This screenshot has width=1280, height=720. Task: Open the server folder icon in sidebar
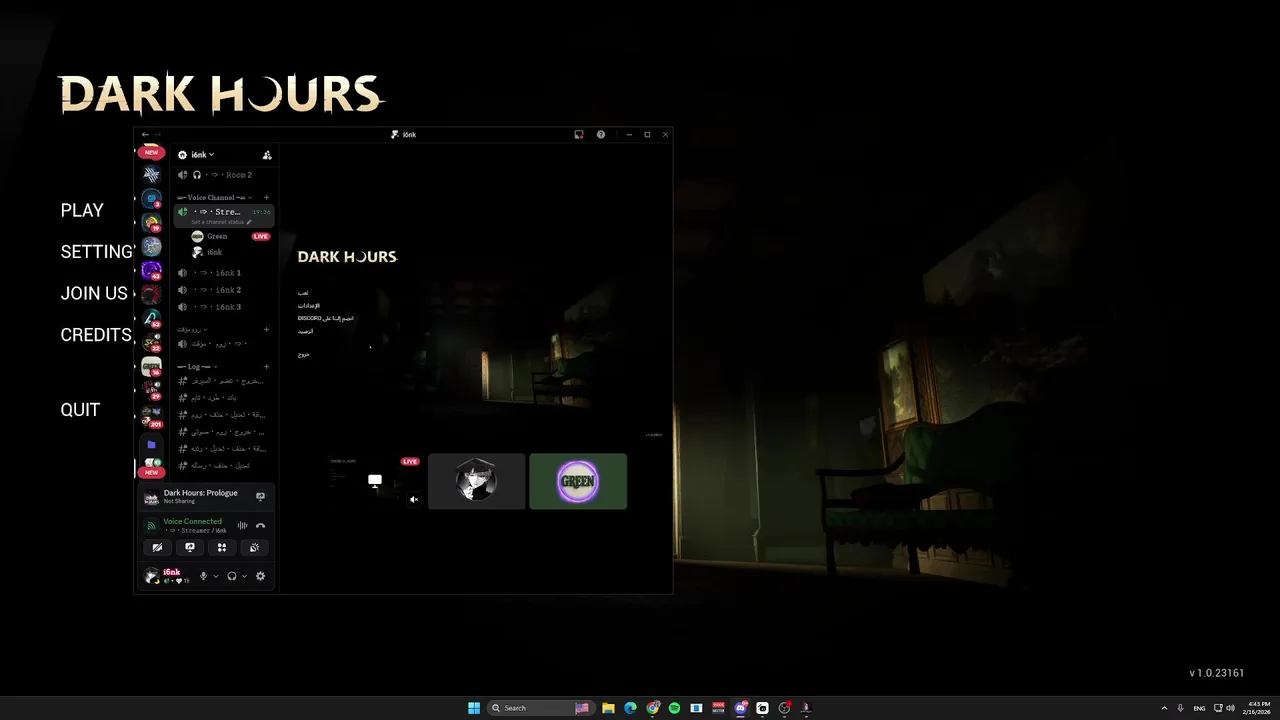(x=151, y=444)
